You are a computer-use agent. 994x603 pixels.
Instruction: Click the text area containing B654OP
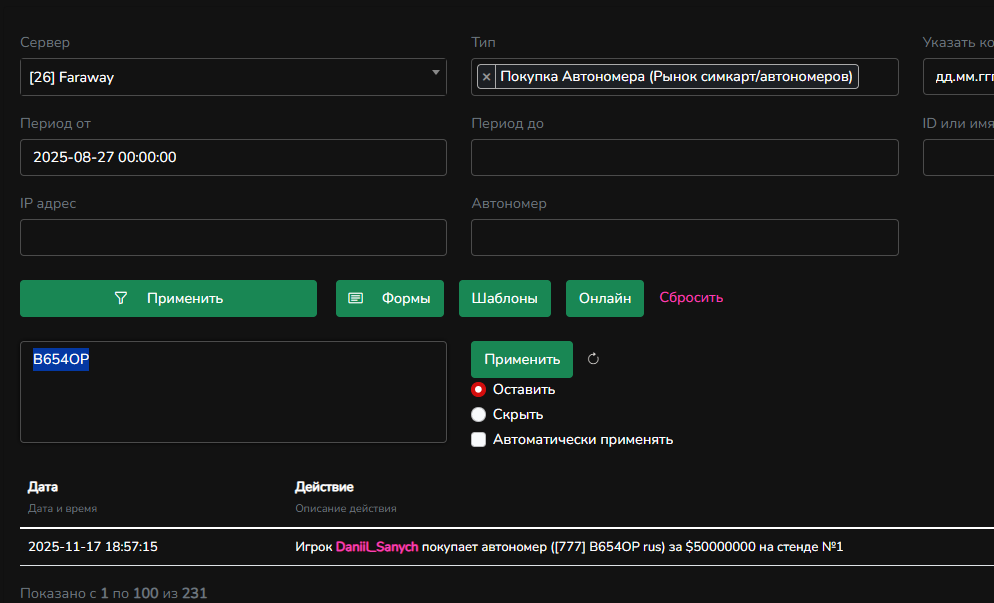pos(233,392)
